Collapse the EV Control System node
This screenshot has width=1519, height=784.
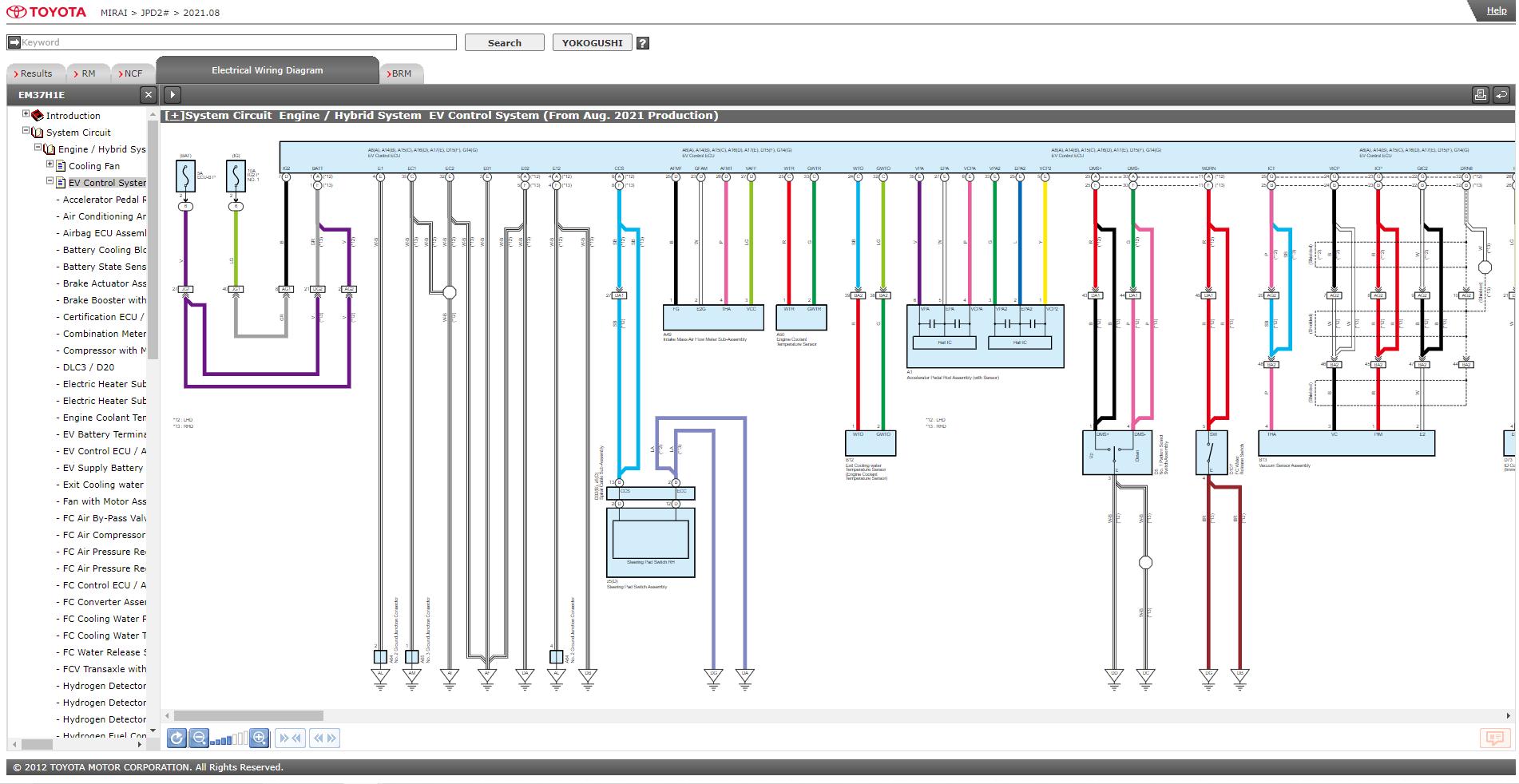(x=50, y=181)
